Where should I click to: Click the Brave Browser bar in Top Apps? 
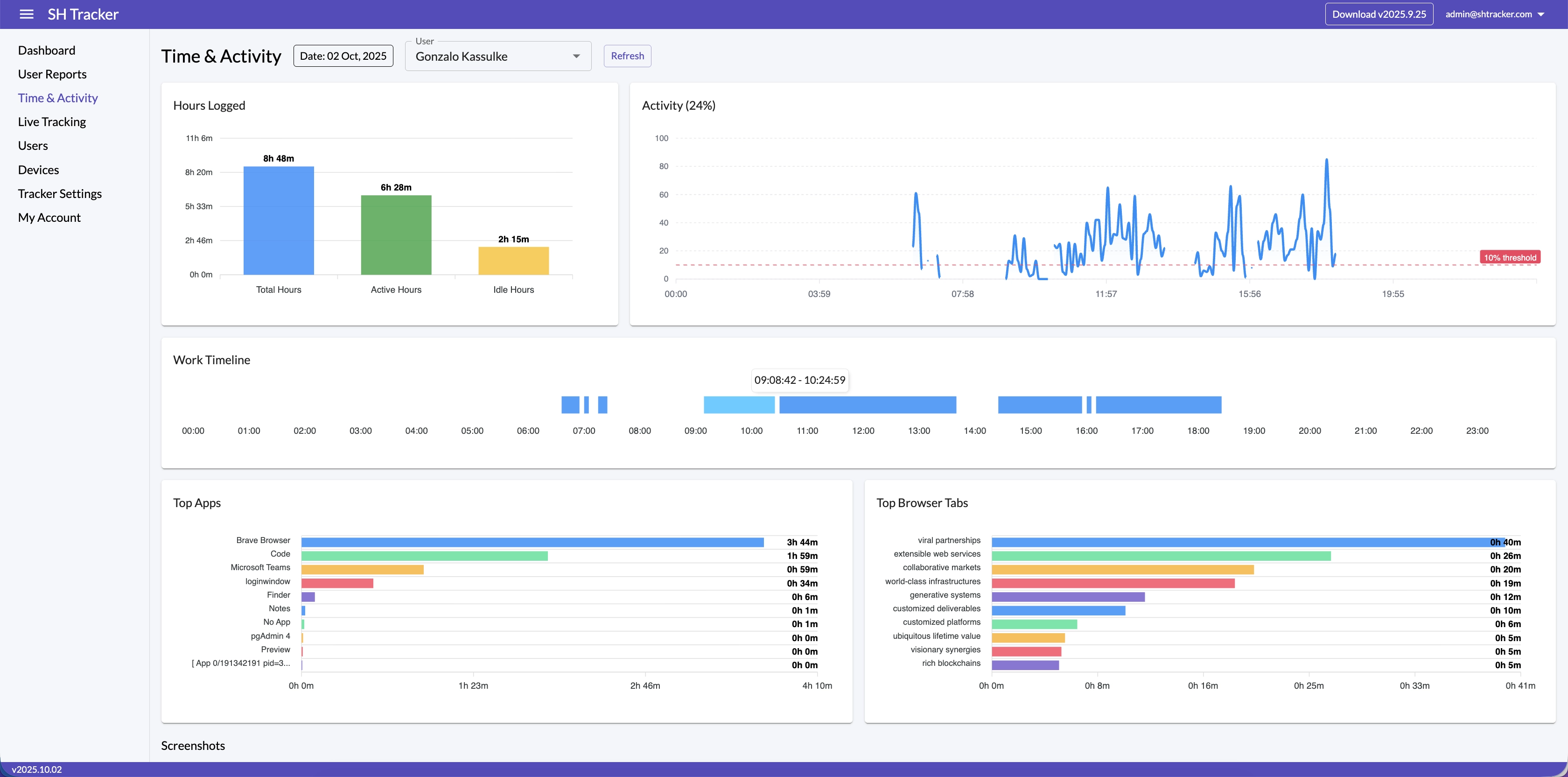pyautogui.click(x=532, y=542)
